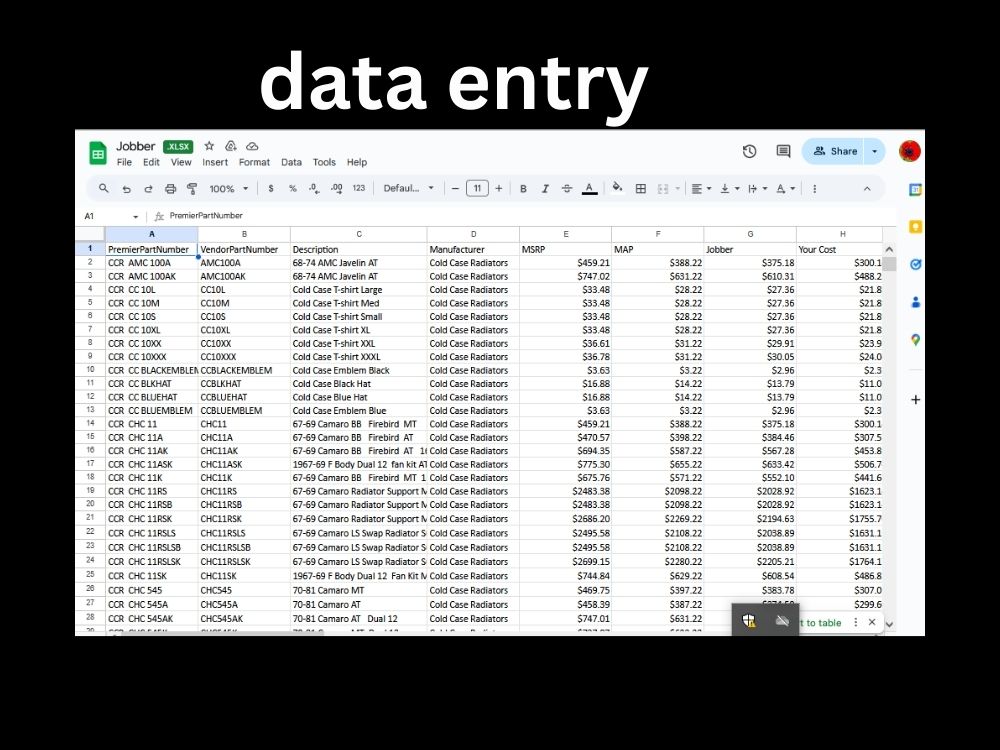Open the File menu
The image size is (1000, 750).
(124, 163)
